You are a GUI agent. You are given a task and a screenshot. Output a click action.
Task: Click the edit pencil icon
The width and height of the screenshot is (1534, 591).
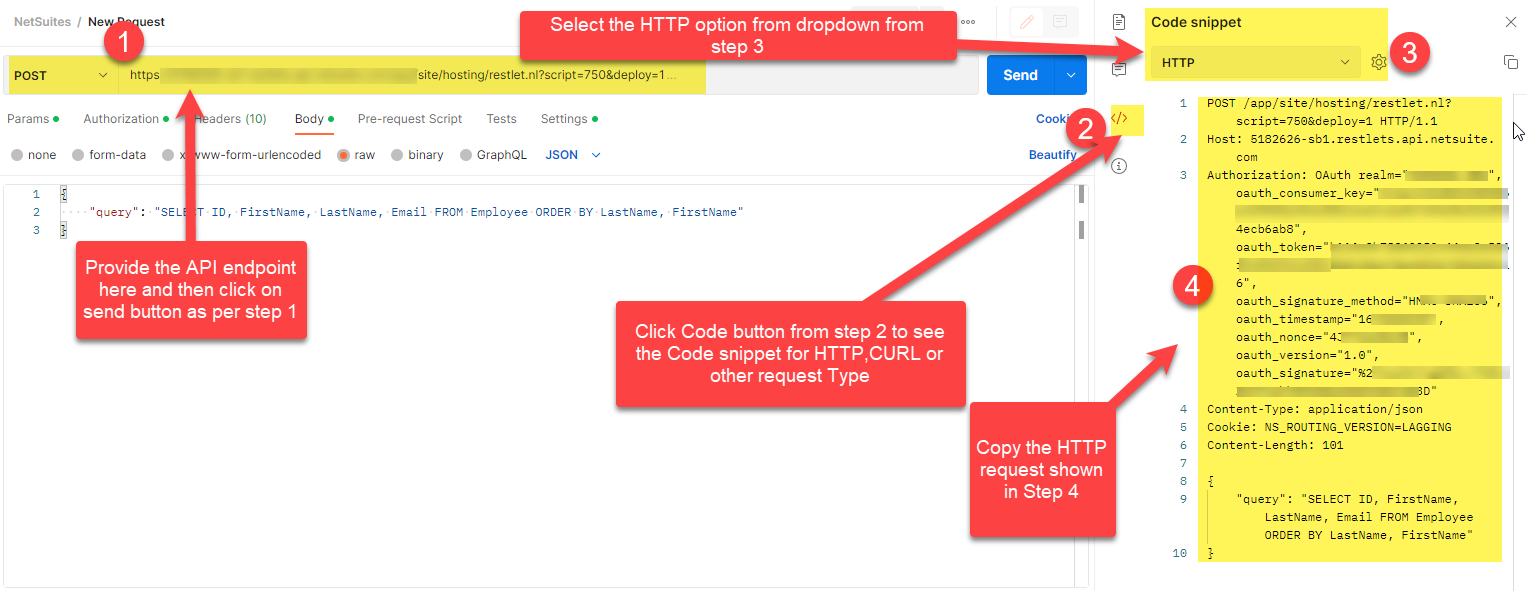pyautogui.click(x=1026, y=21)
